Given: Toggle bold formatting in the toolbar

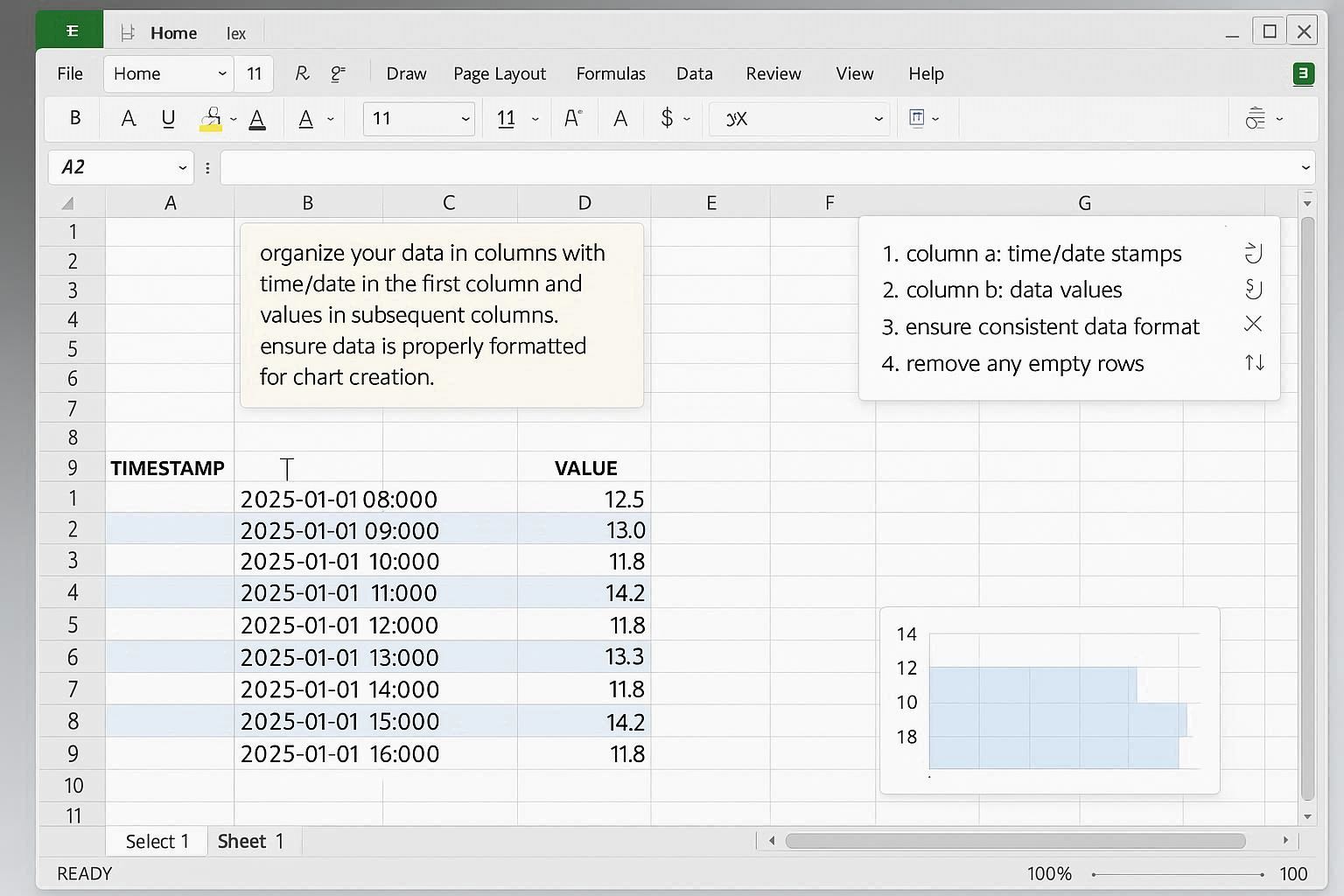Looking at the screenshot, I should [x=75, y=118].
